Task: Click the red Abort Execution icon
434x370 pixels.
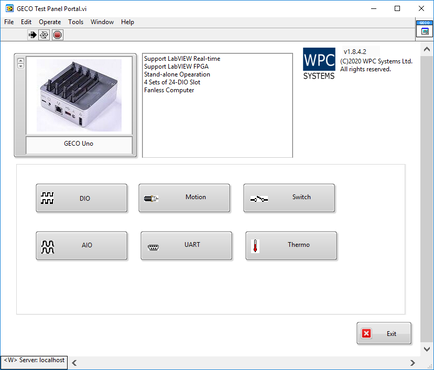Action: [x=58, y=35]
